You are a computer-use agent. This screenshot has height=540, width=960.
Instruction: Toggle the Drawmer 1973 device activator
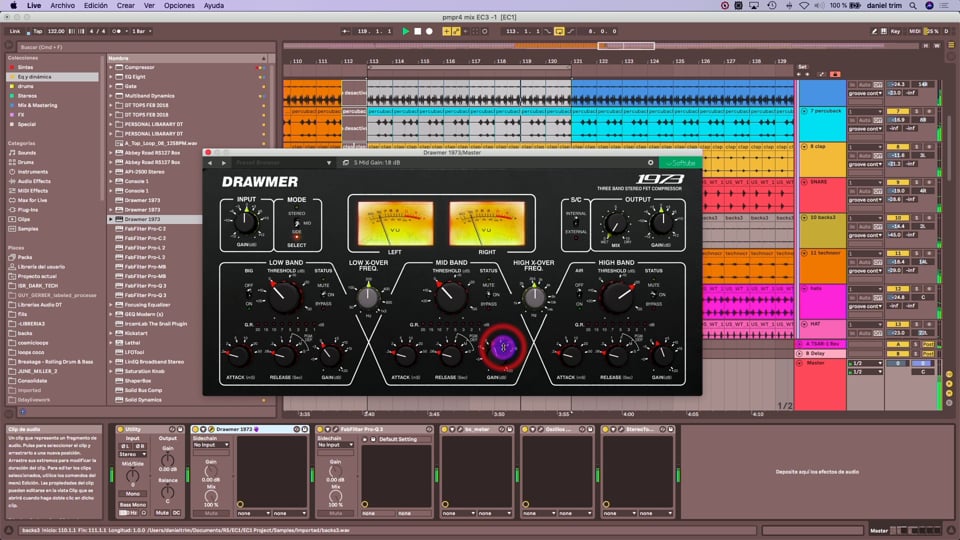click(x=195, y=429)
